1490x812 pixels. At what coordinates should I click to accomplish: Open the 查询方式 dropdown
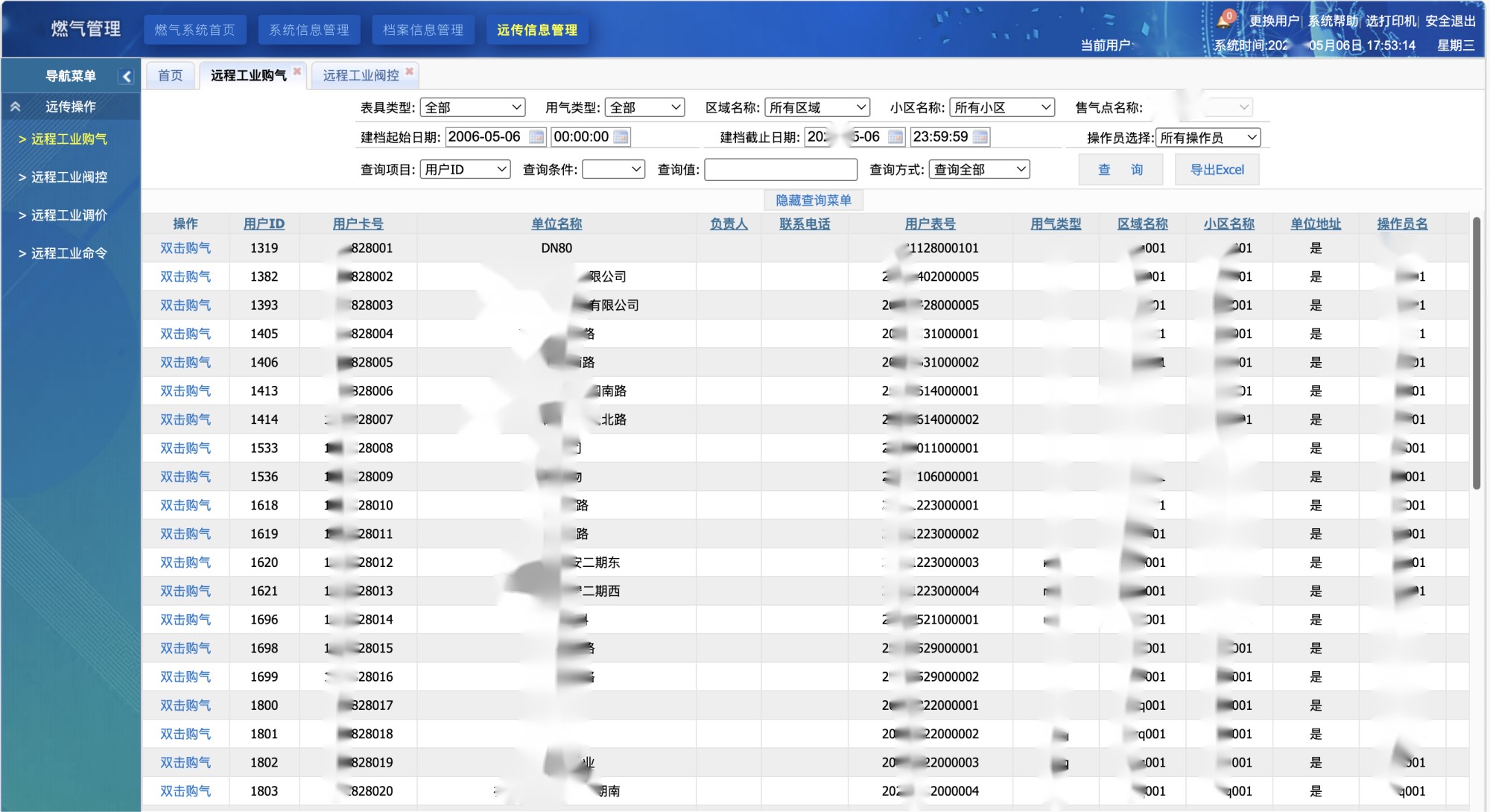point(979,170)
